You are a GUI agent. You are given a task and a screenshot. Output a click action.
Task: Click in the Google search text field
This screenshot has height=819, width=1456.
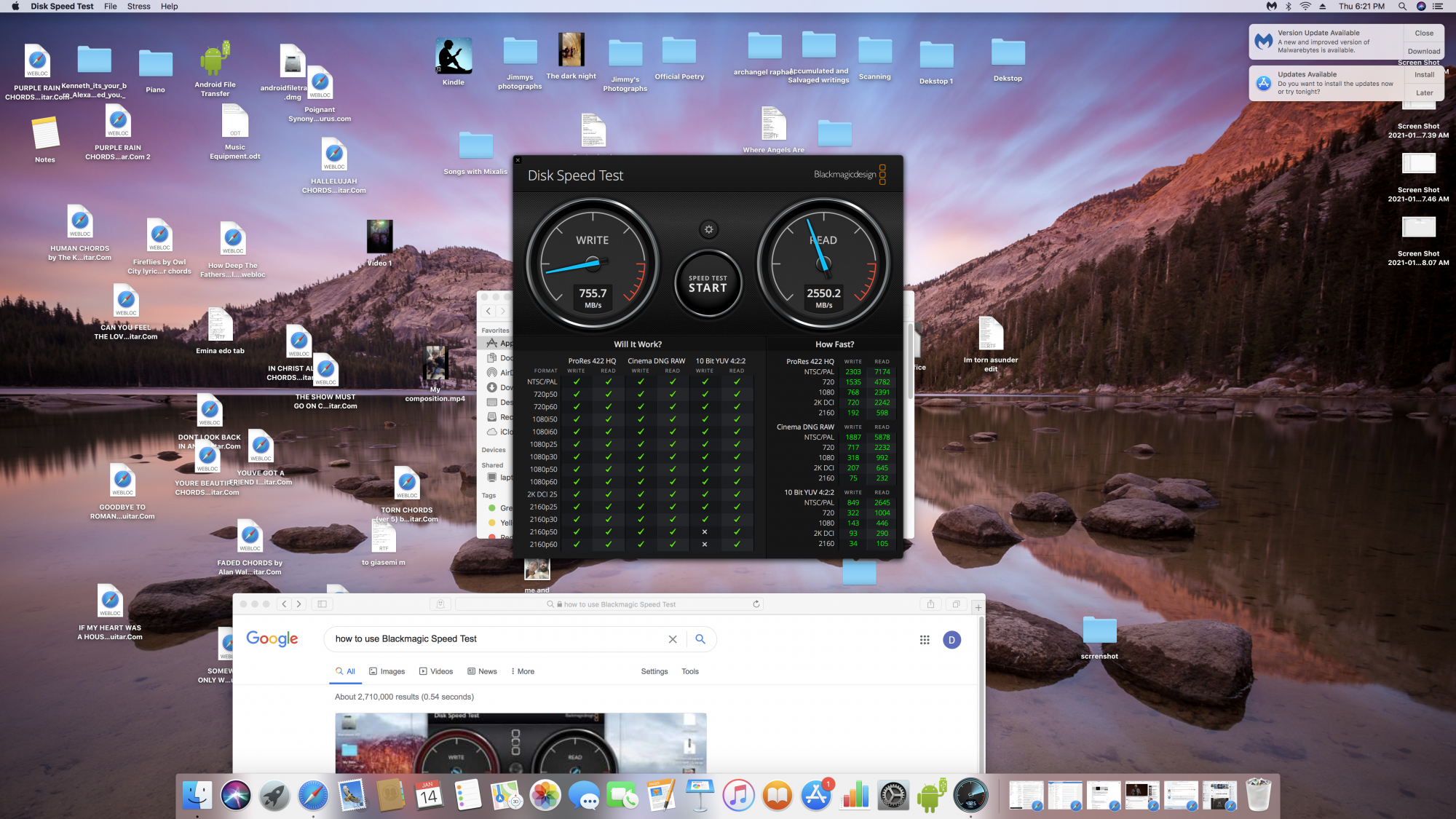[495, 639]
